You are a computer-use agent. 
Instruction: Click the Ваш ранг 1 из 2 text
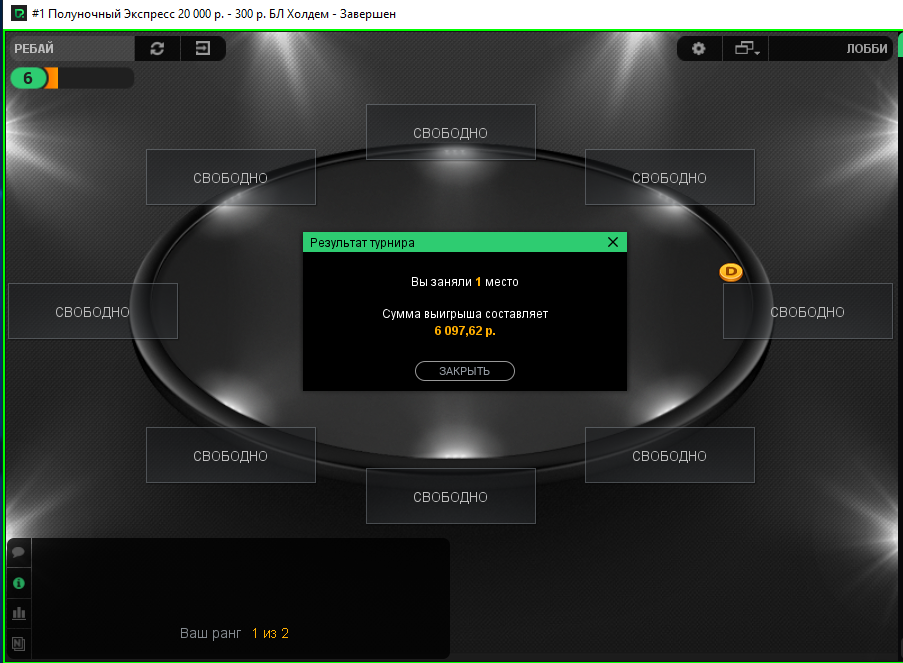tap(234, 633)
